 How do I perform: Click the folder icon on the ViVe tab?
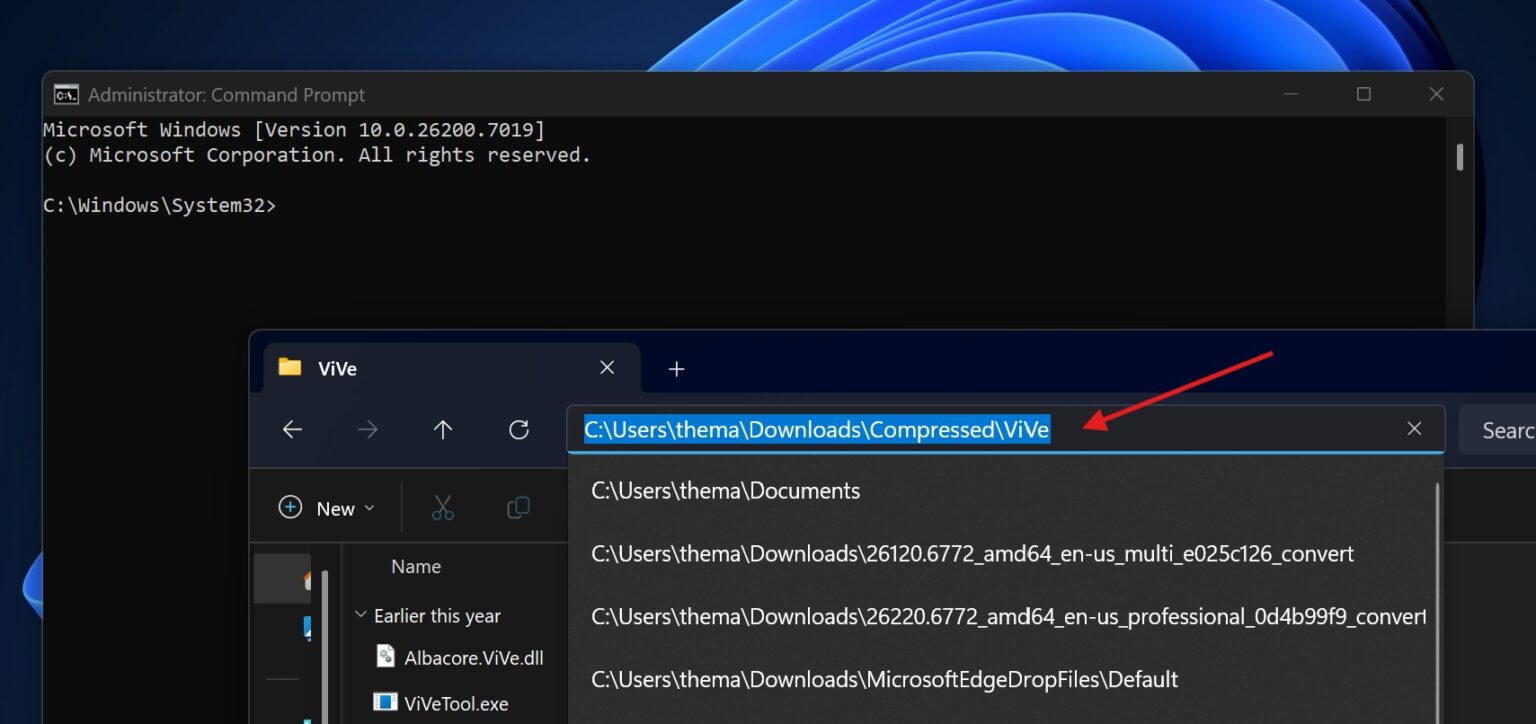(x=289, y=368)
